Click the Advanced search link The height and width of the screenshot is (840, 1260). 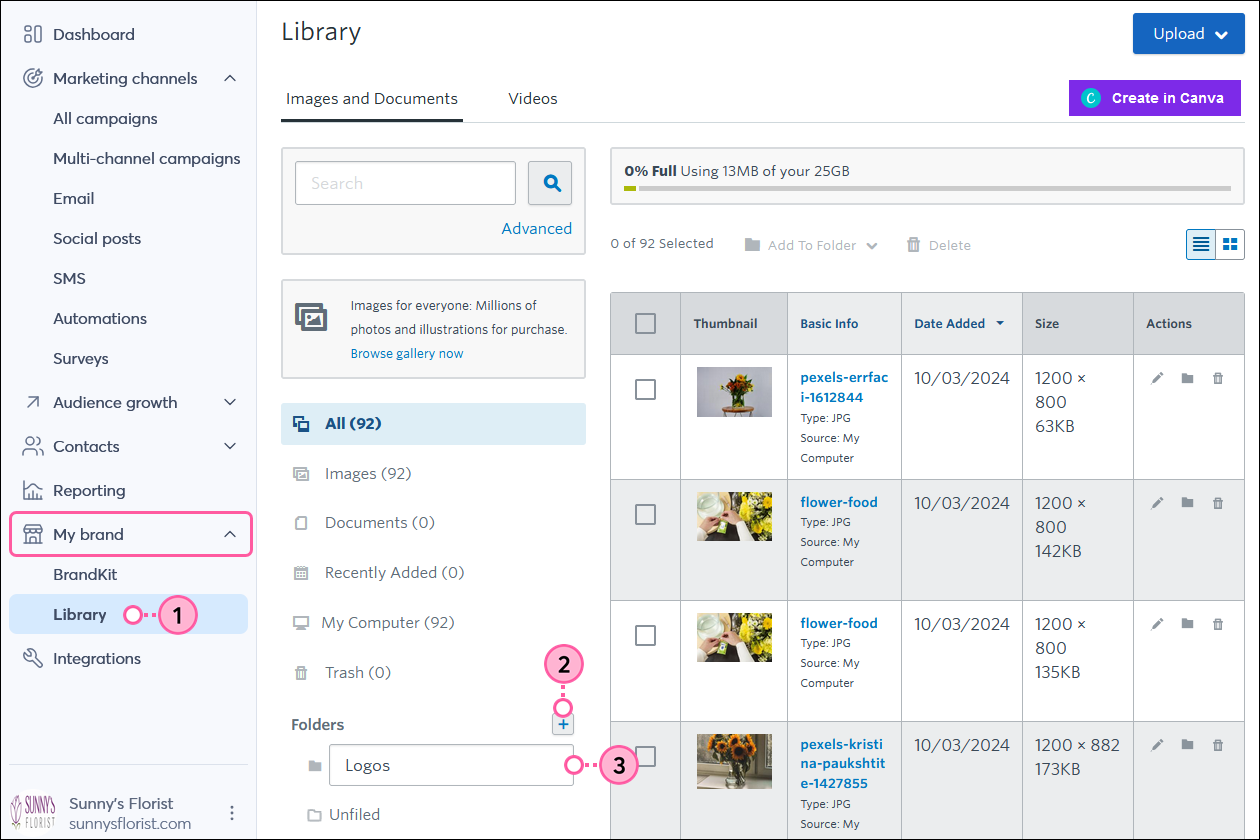click(x=537, y=228)
